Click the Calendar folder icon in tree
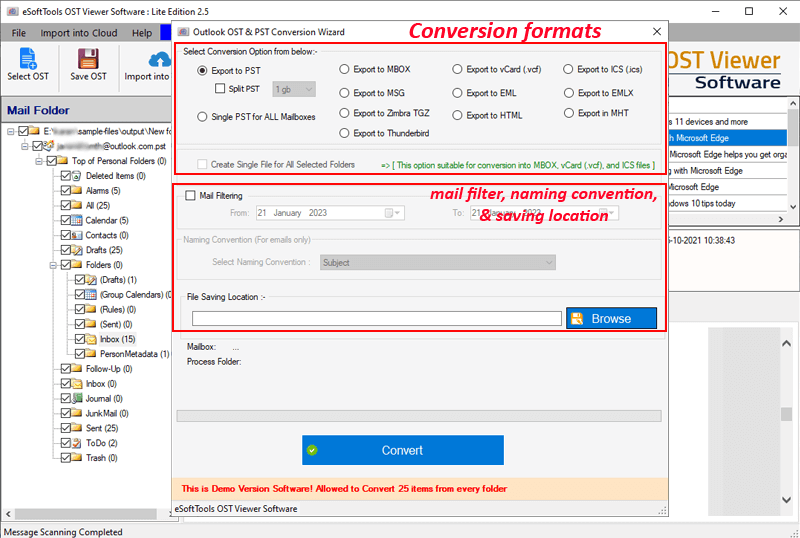800x538 pixels. tap(77, 221)
